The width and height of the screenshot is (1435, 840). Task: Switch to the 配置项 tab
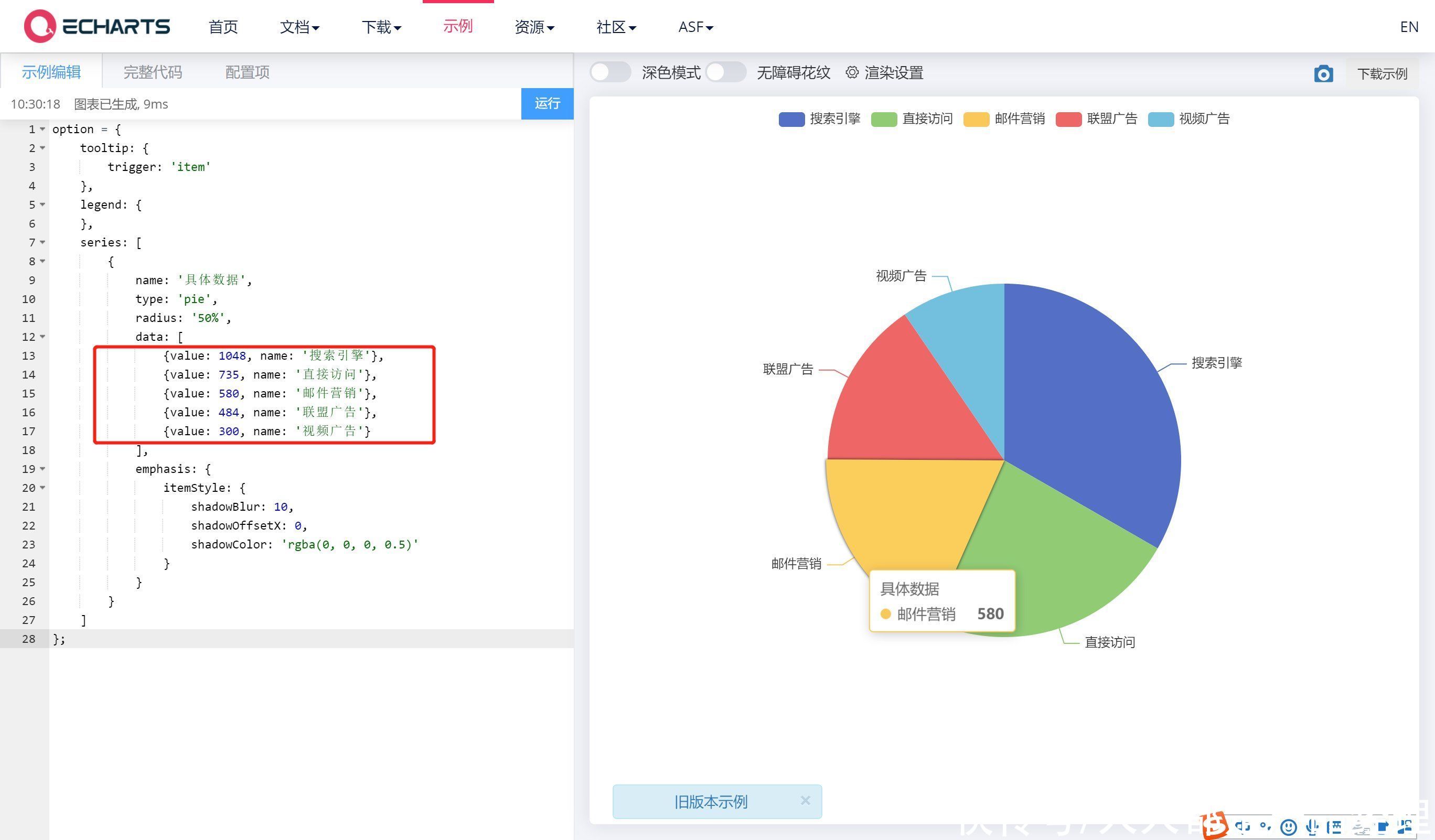point(247,72)
